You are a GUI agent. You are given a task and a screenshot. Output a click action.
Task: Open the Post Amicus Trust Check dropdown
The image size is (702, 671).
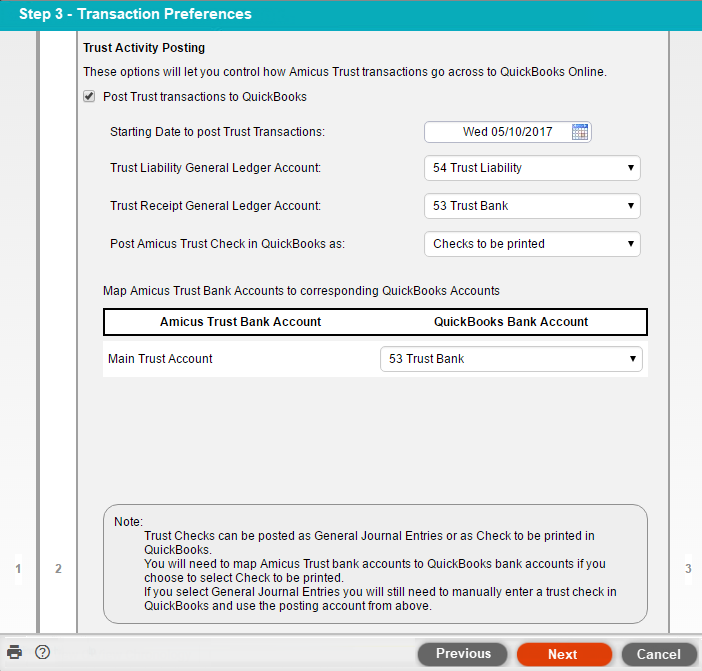pyautogui.click(x=532, y=244)
